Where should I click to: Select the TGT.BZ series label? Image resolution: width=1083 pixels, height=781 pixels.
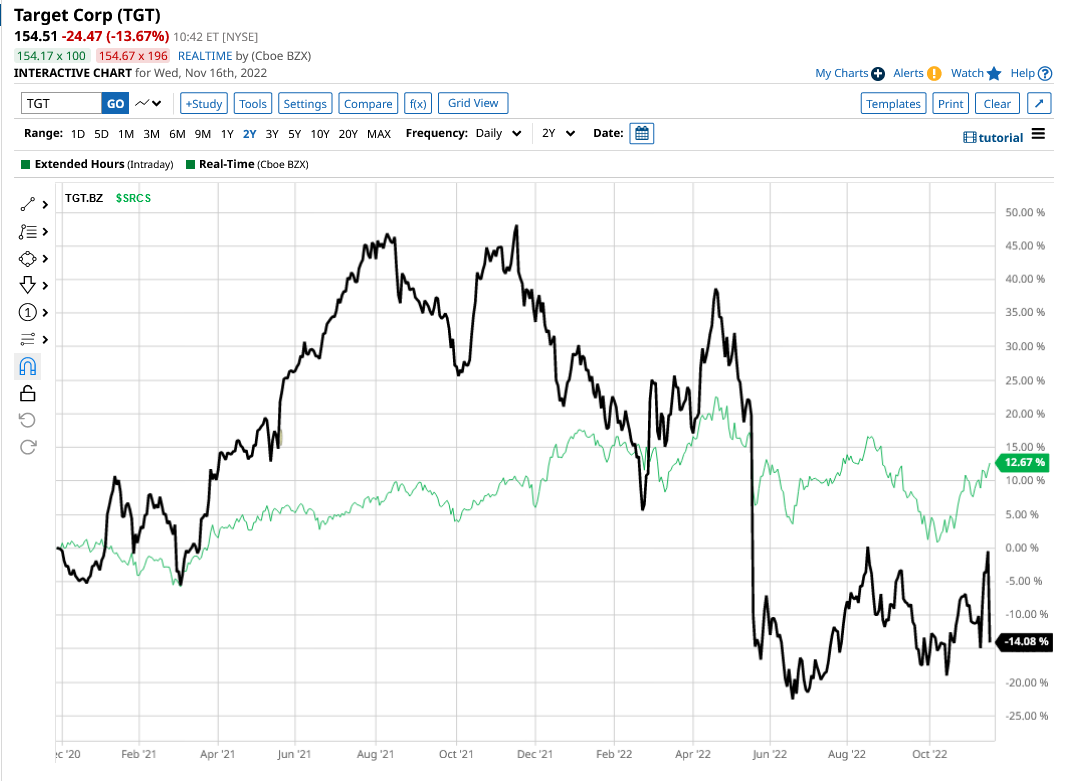(x=84, y=198)
